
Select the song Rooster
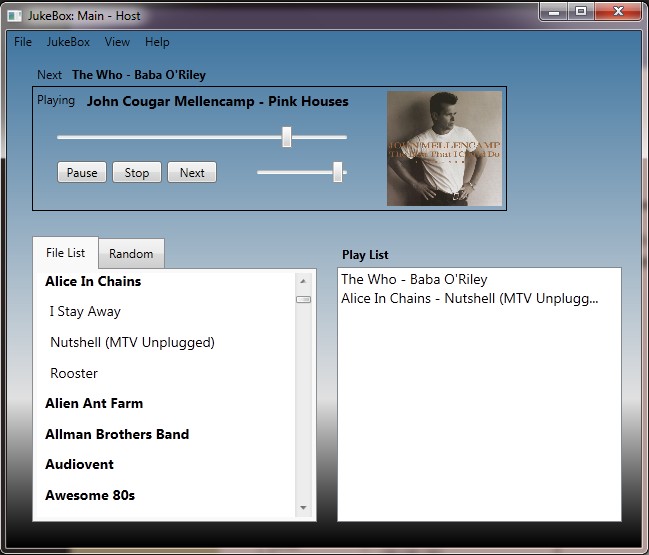[x=74, y=373]
